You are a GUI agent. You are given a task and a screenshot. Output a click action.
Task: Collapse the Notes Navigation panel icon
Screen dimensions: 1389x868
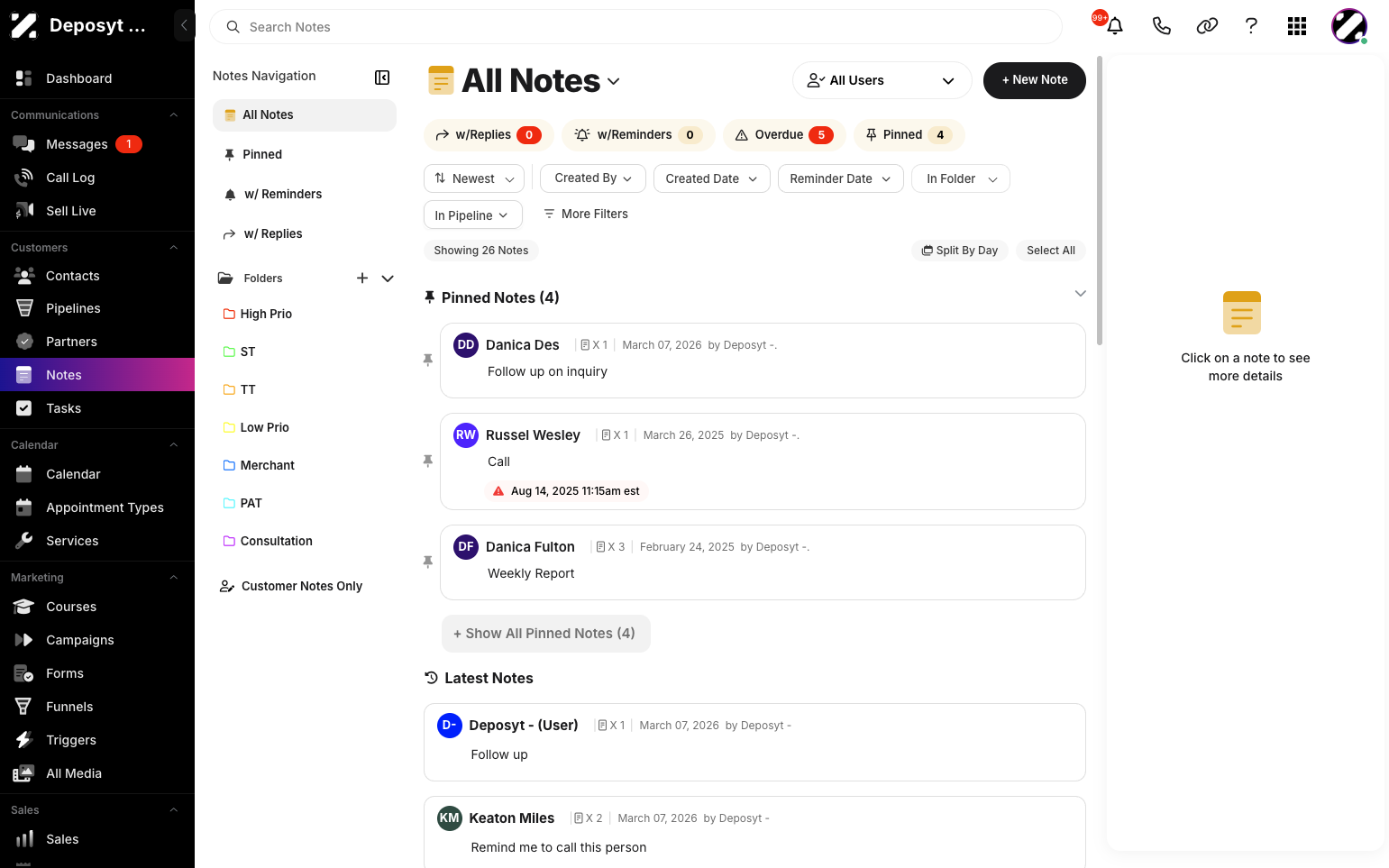tap(382, 78)
